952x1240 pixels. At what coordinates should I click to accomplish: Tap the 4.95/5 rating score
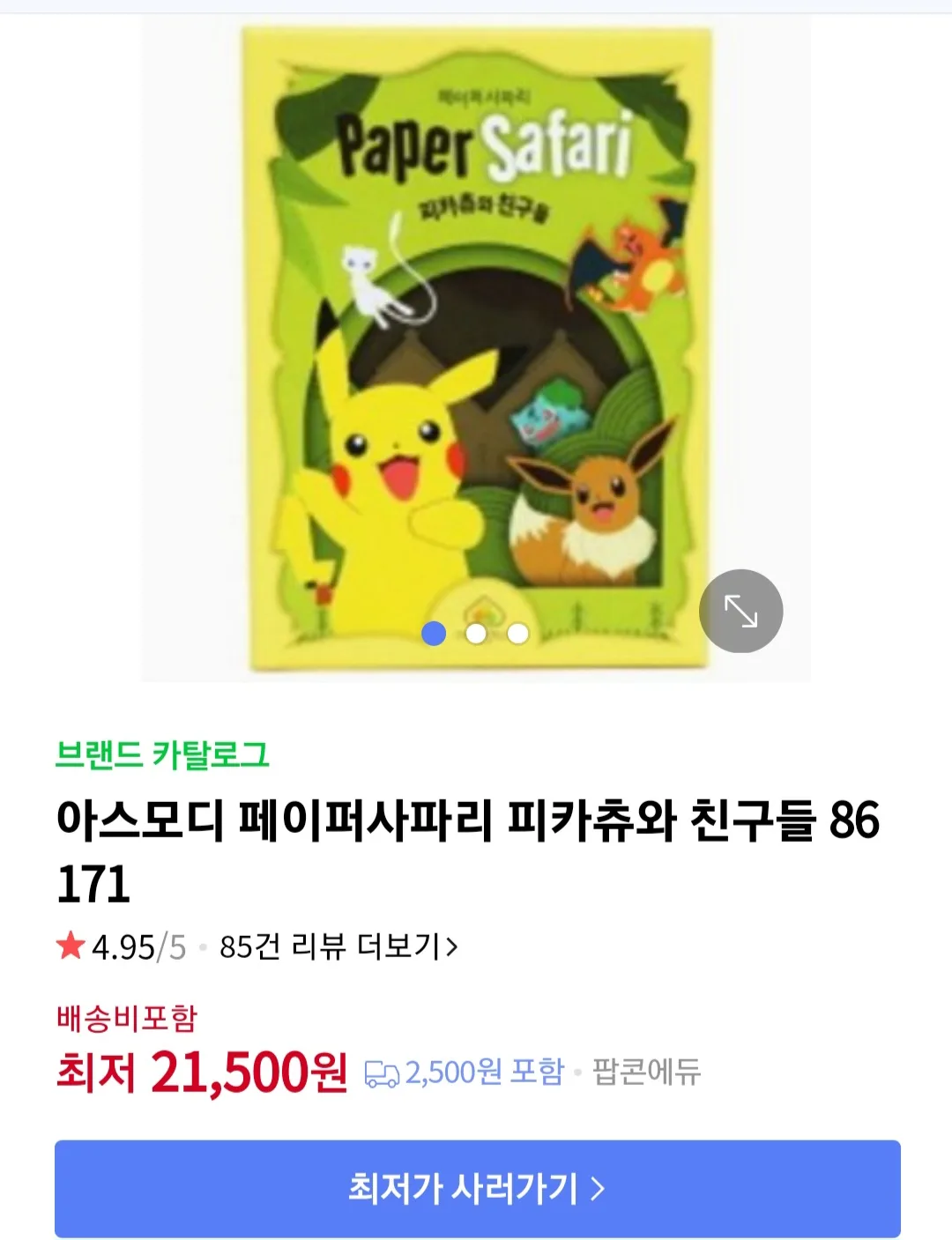(138, 947)
